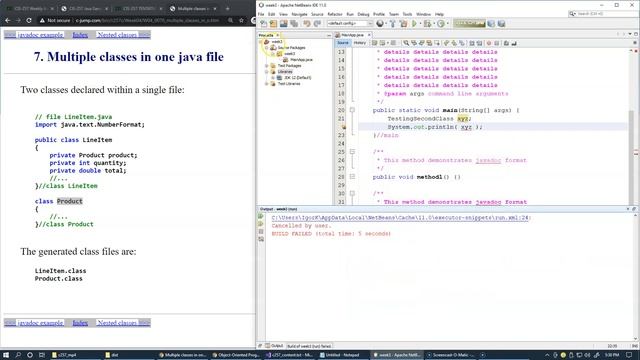The width and height of the screenshot is (640, 360).
Task: Expand the Test Packages node
Action: tap(267, 66)
